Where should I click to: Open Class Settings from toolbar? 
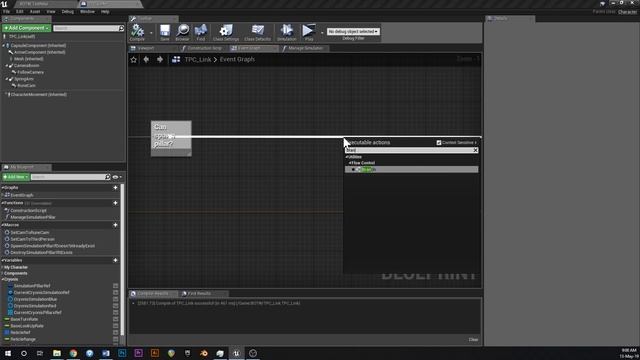226,32
